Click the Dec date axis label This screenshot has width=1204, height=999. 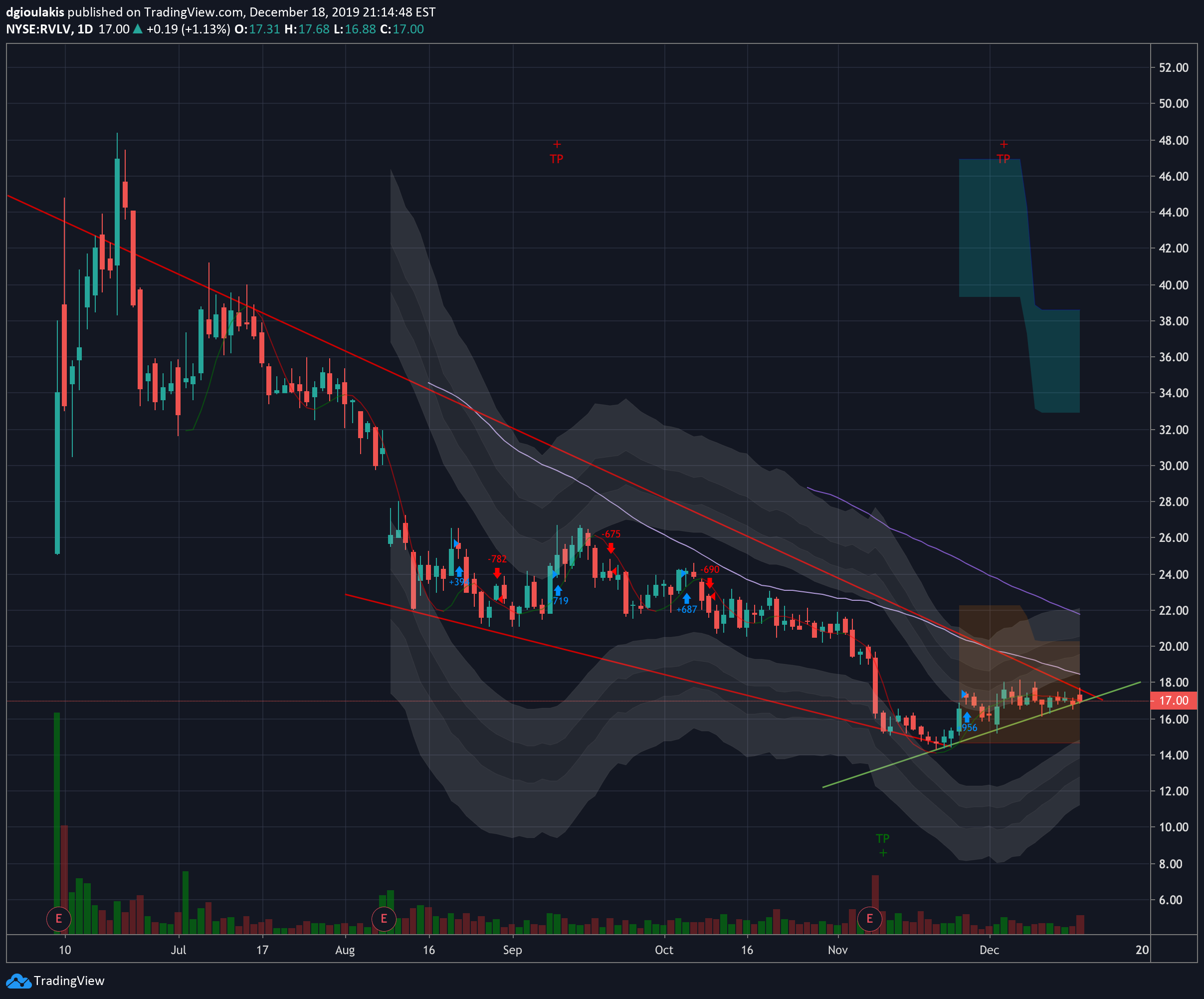click(x=989, y=950)
